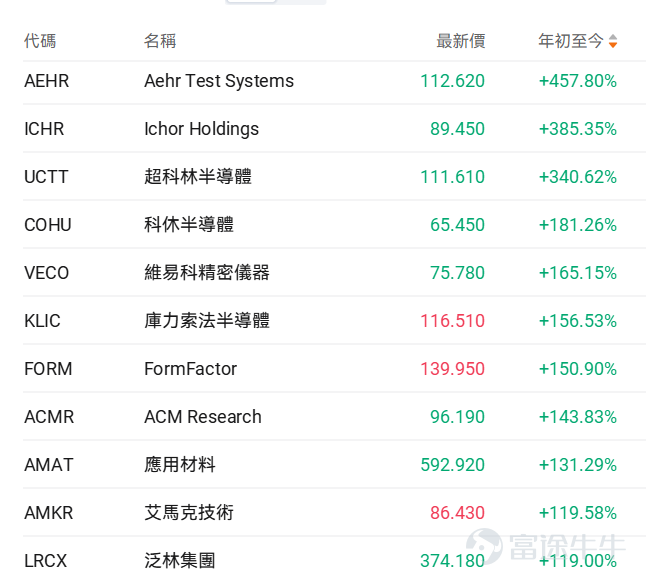
Task: Click the 代碼 column header
Action: click(x=40, y=41)
